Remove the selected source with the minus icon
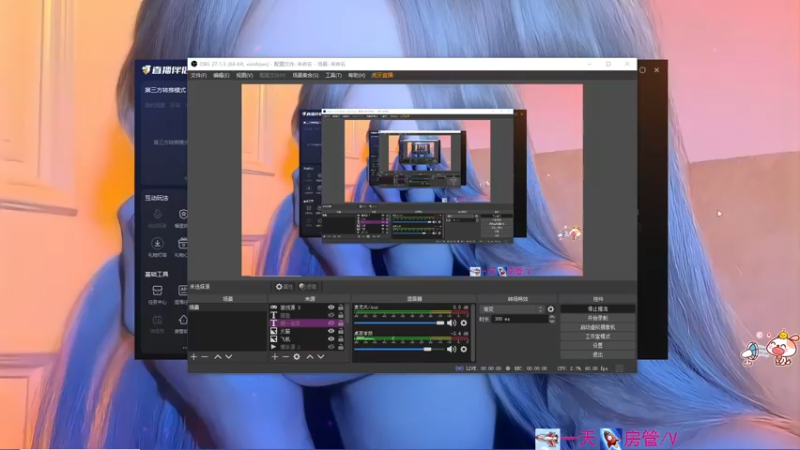800x450 pixels. pyautogui.click(x=286, y=357)
